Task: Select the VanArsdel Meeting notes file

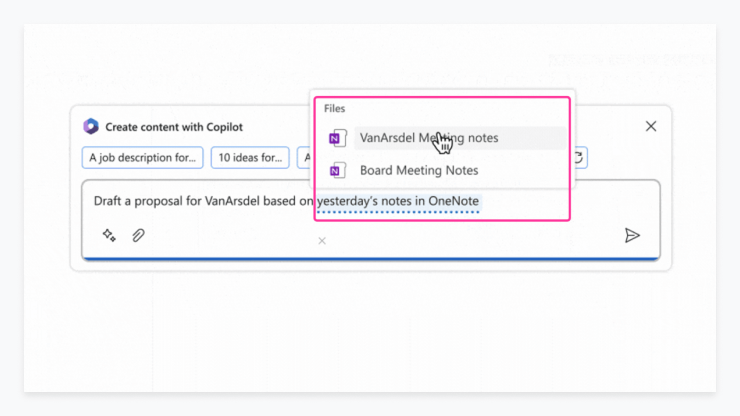Action: [x=460, y=138]
